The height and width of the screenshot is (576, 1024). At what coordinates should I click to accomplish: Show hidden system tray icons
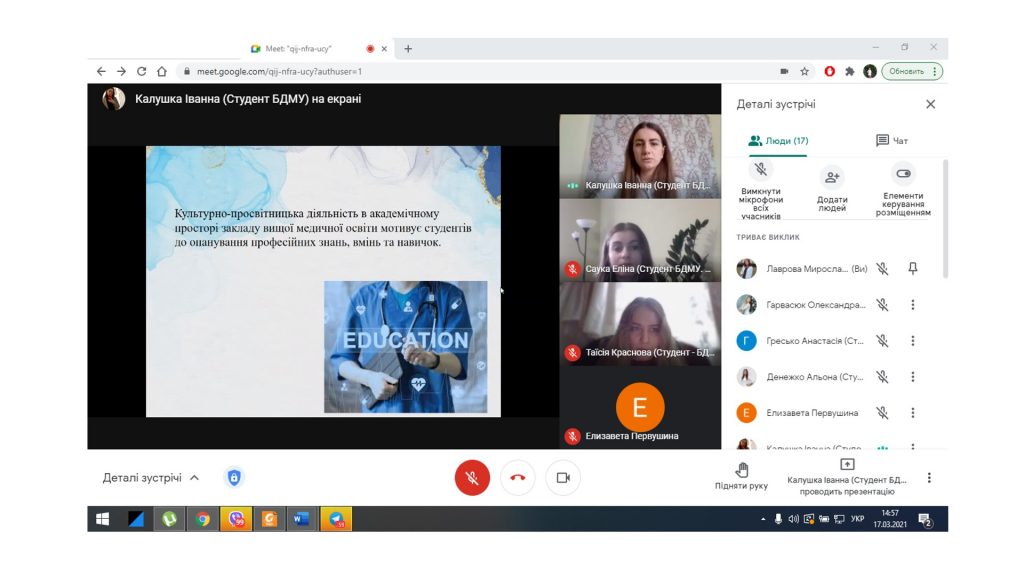[x=763, y=519]
